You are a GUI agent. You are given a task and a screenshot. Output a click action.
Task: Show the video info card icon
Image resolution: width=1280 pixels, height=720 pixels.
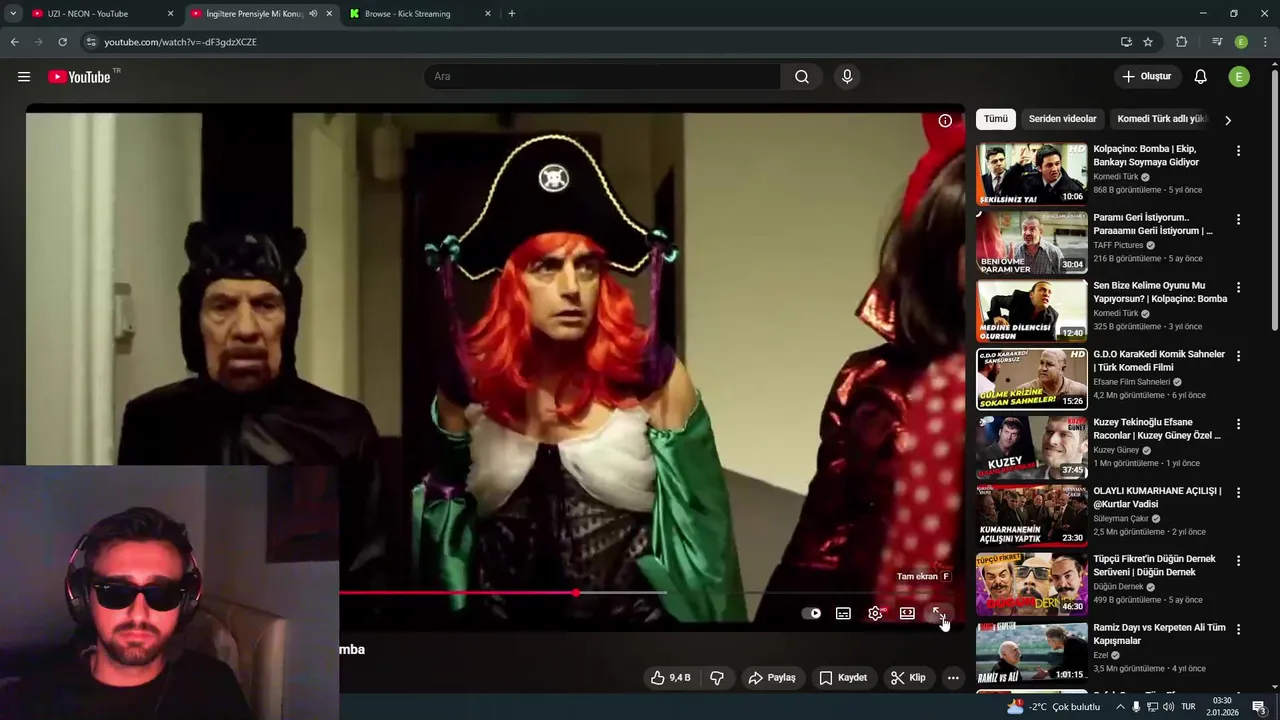coord(945,121)
